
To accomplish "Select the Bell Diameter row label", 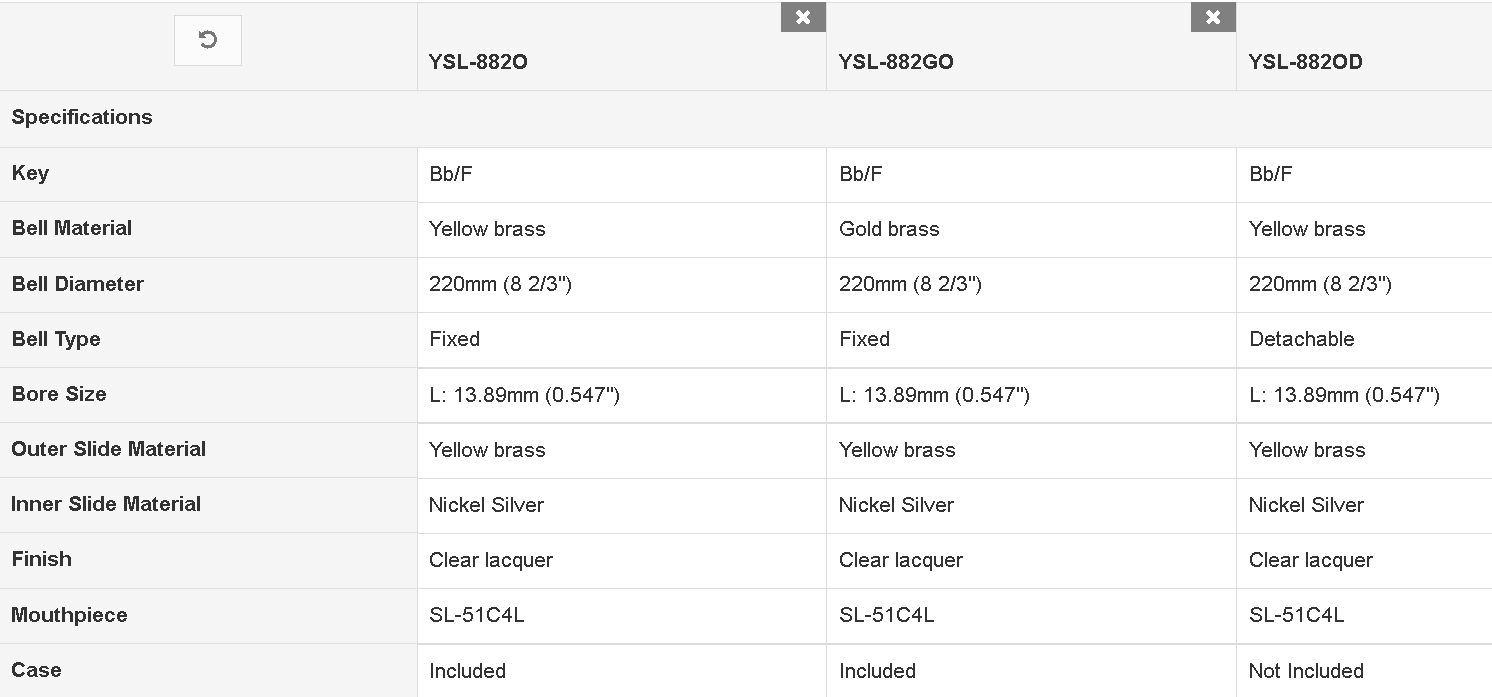I will pyautogui.click(x=78, y=284).
